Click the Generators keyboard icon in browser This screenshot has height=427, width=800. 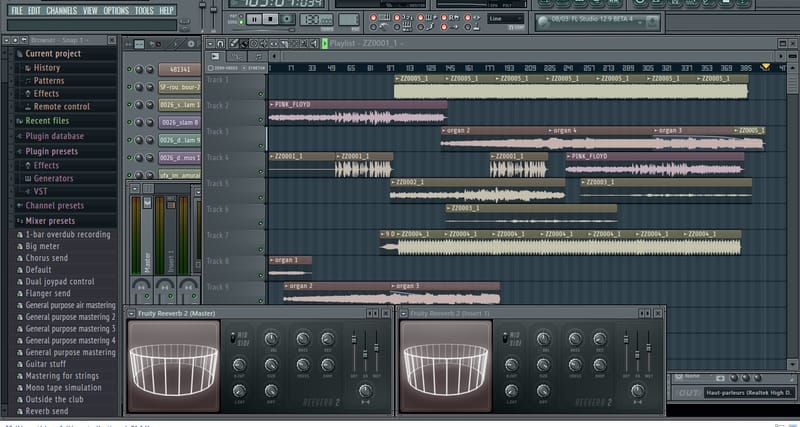pyautogui.click(x=28, y=179)
